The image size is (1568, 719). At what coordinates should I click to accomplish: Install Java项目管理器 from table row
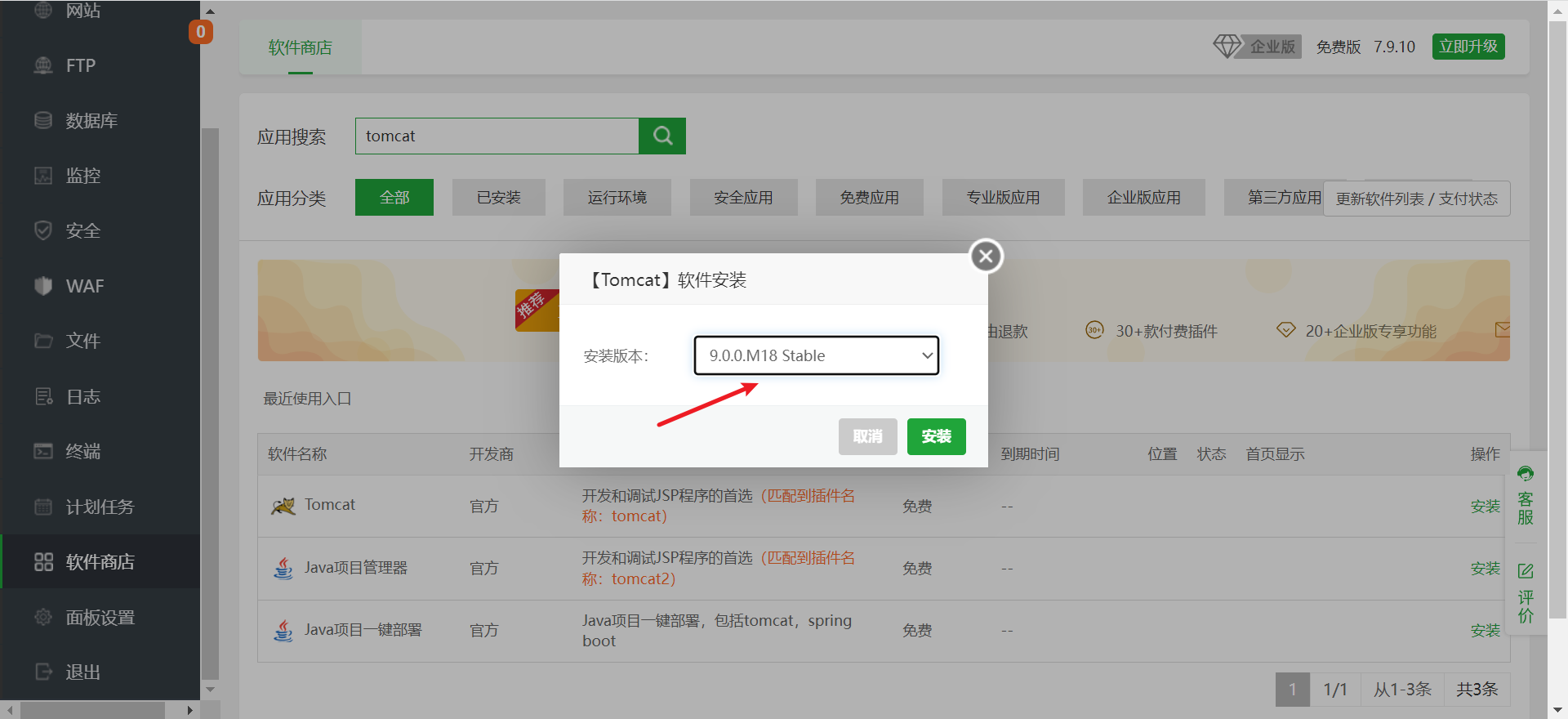coord(1486,569)
